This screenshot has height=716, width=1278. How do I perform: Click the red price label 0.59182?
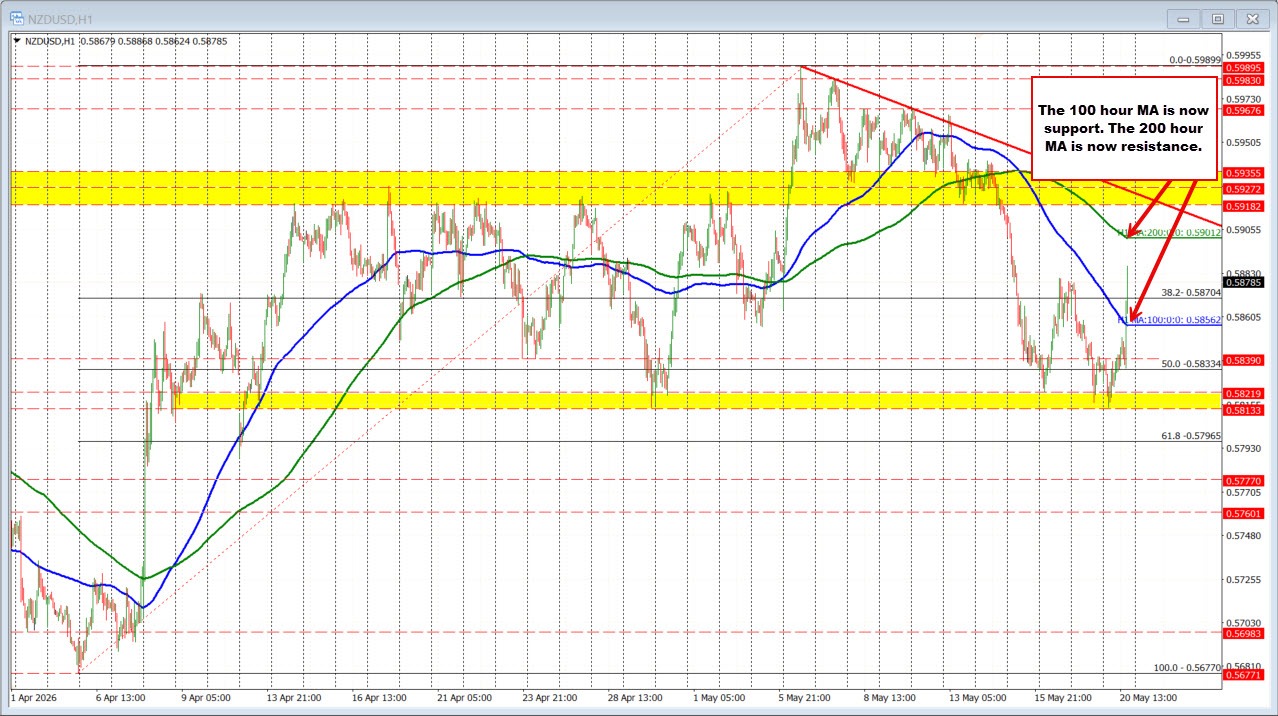pos(1245,205)
